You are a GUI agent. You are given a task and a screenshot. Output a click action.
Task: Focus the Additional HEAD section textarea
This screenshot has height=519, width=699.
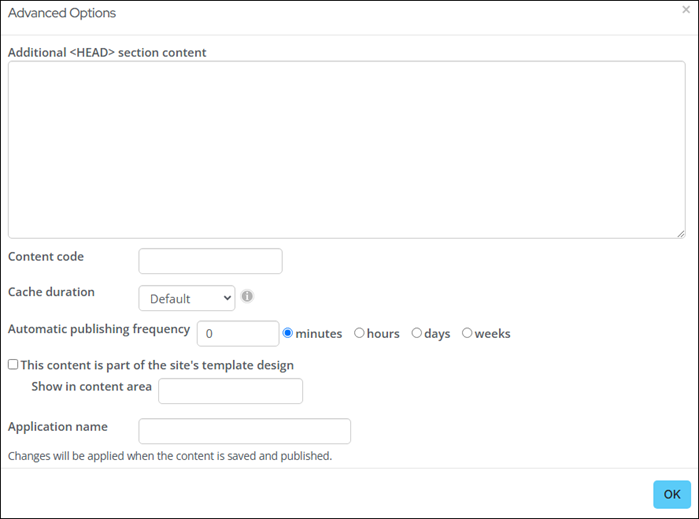[x=346, y=150]
